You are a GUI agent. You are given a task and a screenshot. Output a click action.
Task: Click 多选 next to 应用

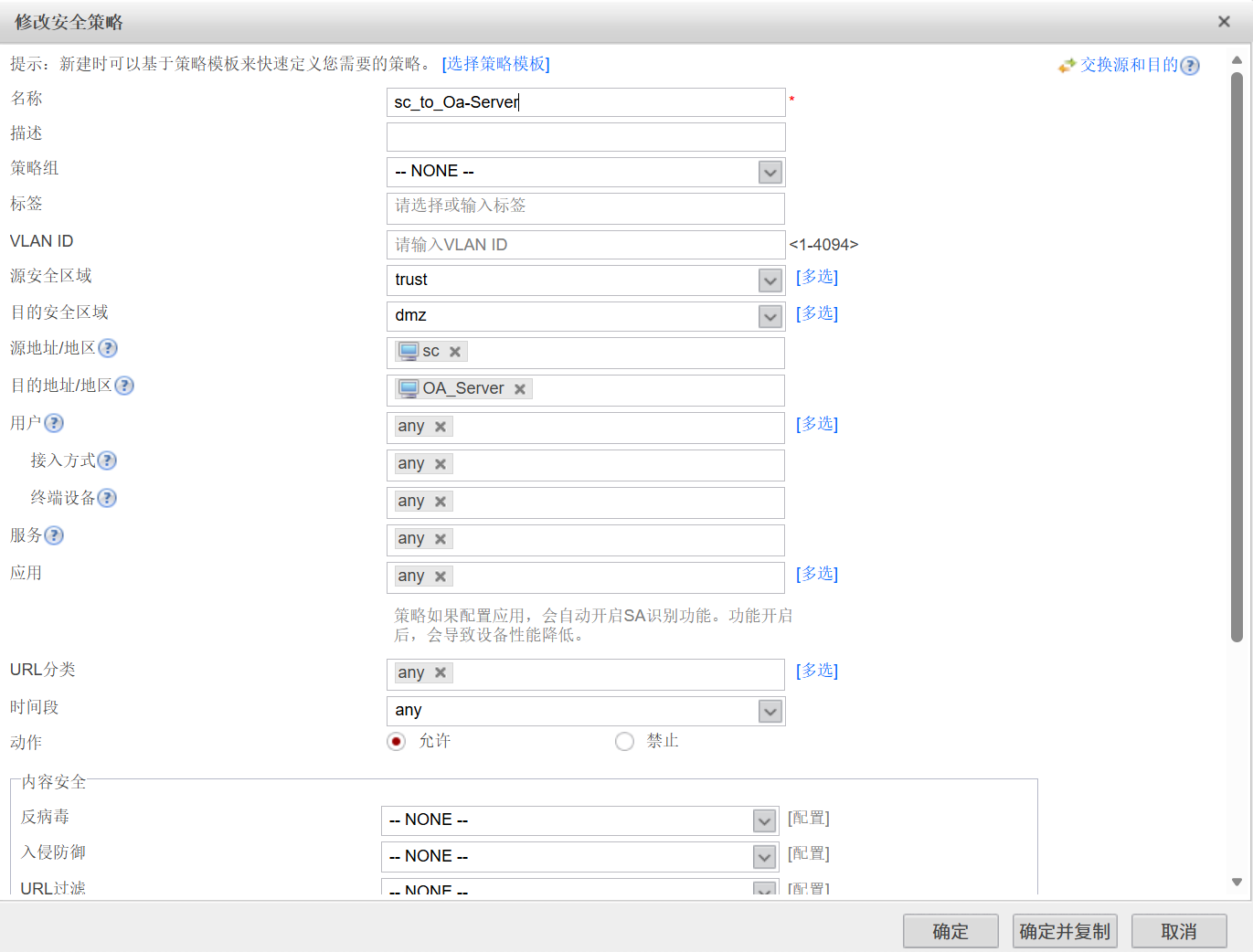coord(817,574)
